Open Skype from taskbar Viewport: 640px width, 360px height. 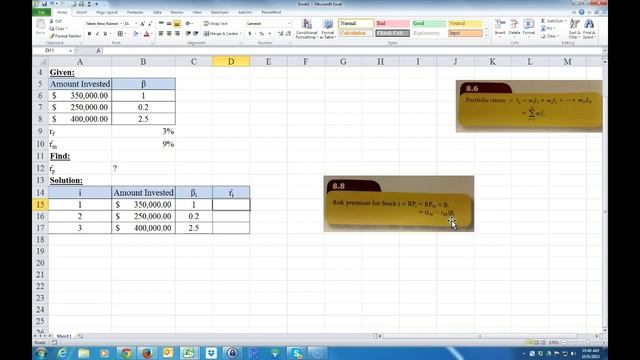[x=296, y=353]
